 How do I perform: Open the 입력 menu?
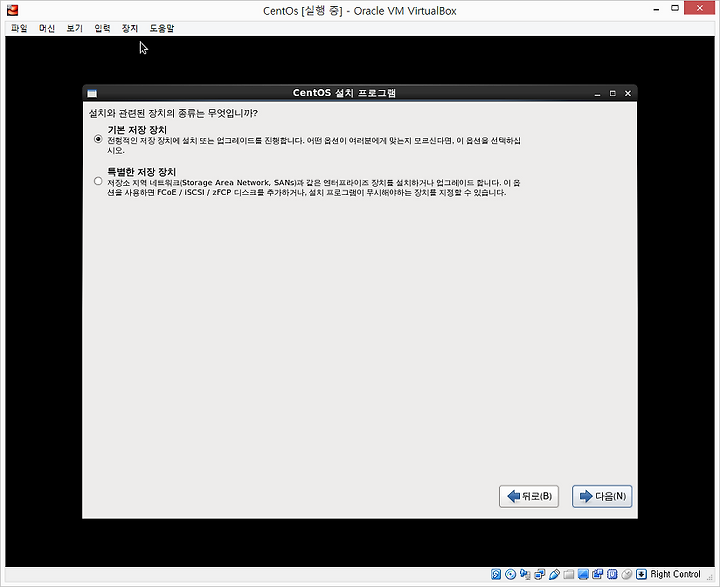[102, 28]
